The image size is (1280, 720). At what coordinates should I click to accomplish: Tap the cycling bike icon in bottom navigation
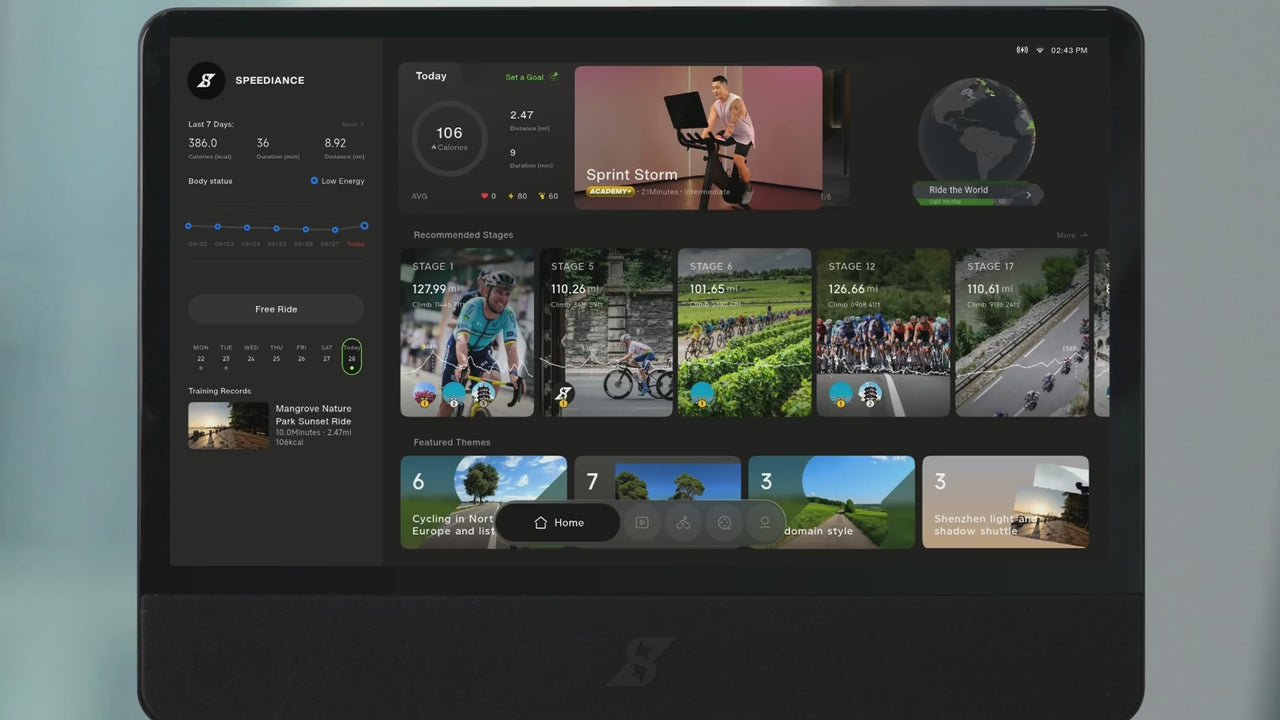[x=683, y=522]
